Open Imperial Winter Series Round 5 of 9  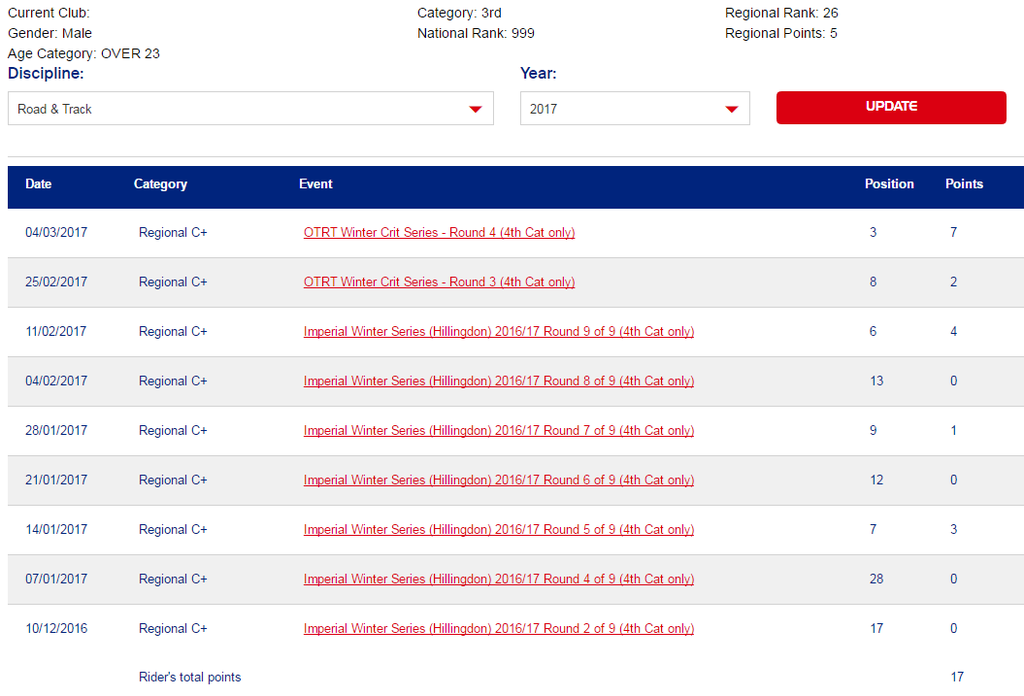click(498, 530)
